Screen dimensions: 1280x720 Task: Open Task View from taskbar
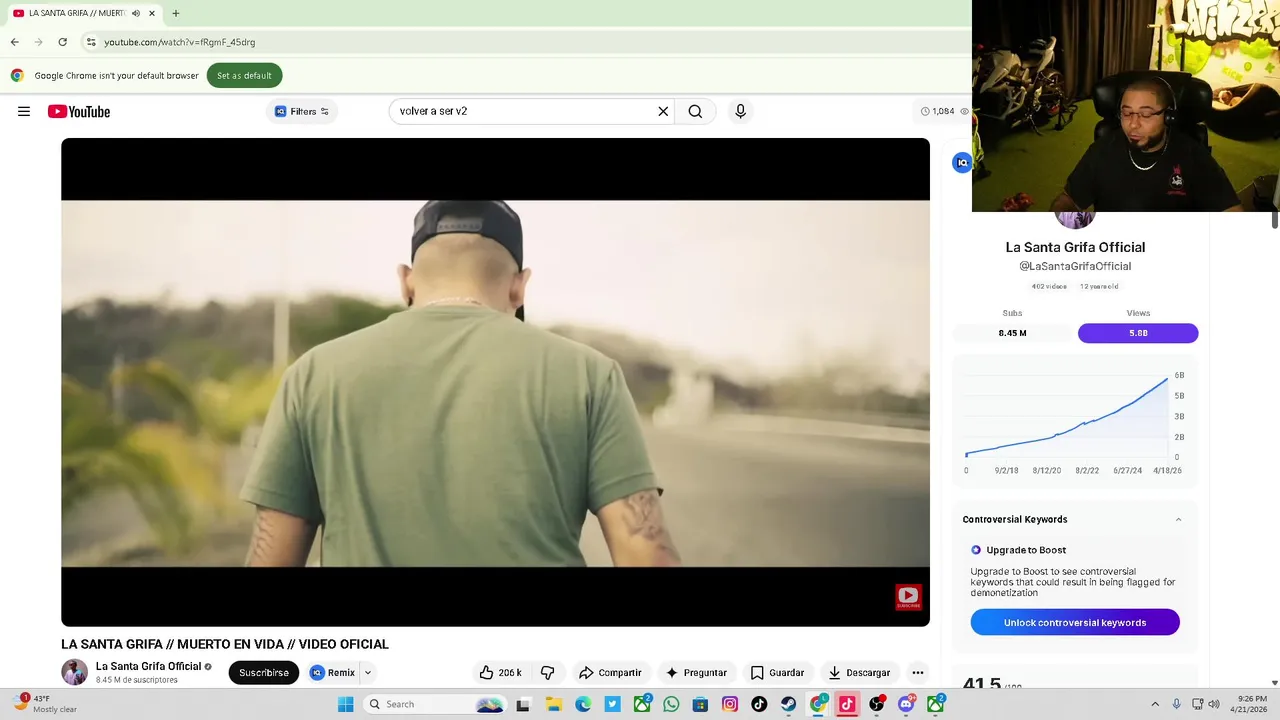[522, 704]
